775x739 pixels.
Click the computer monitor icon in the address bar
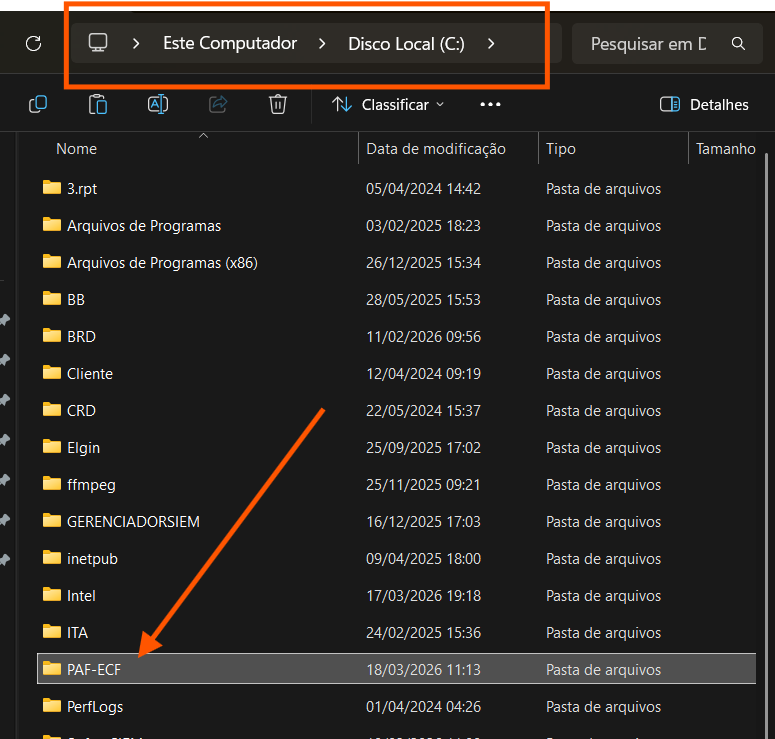coord(97,43)
